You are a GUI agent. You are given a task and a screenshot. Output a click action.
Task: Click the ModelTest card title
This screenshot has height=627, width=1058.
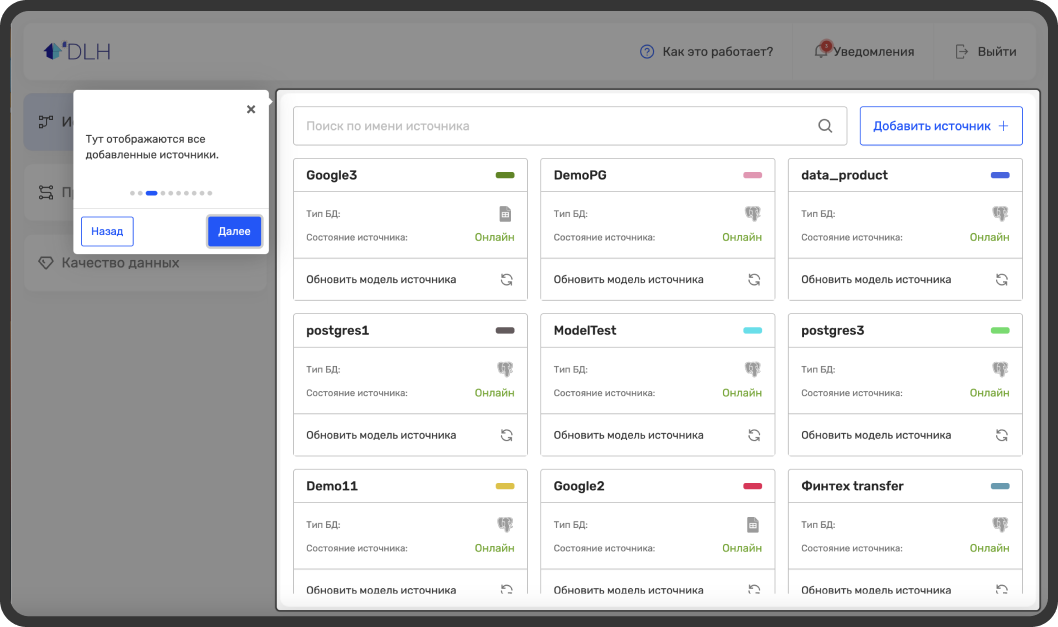pyautogui.click(x=585, y=331)
